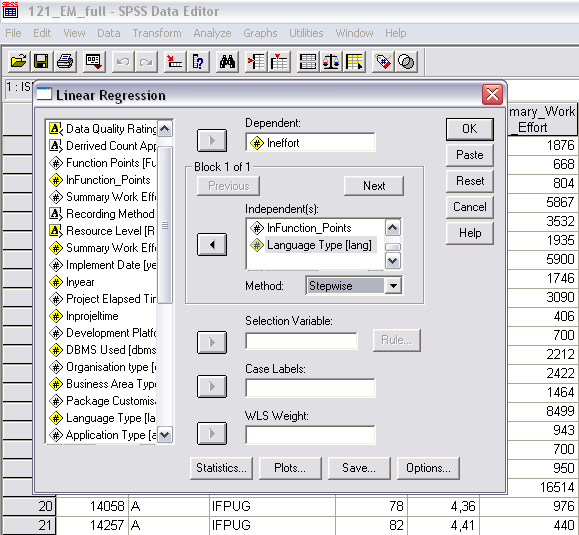
Task: Open the Data menu
Action: point(109,33)
